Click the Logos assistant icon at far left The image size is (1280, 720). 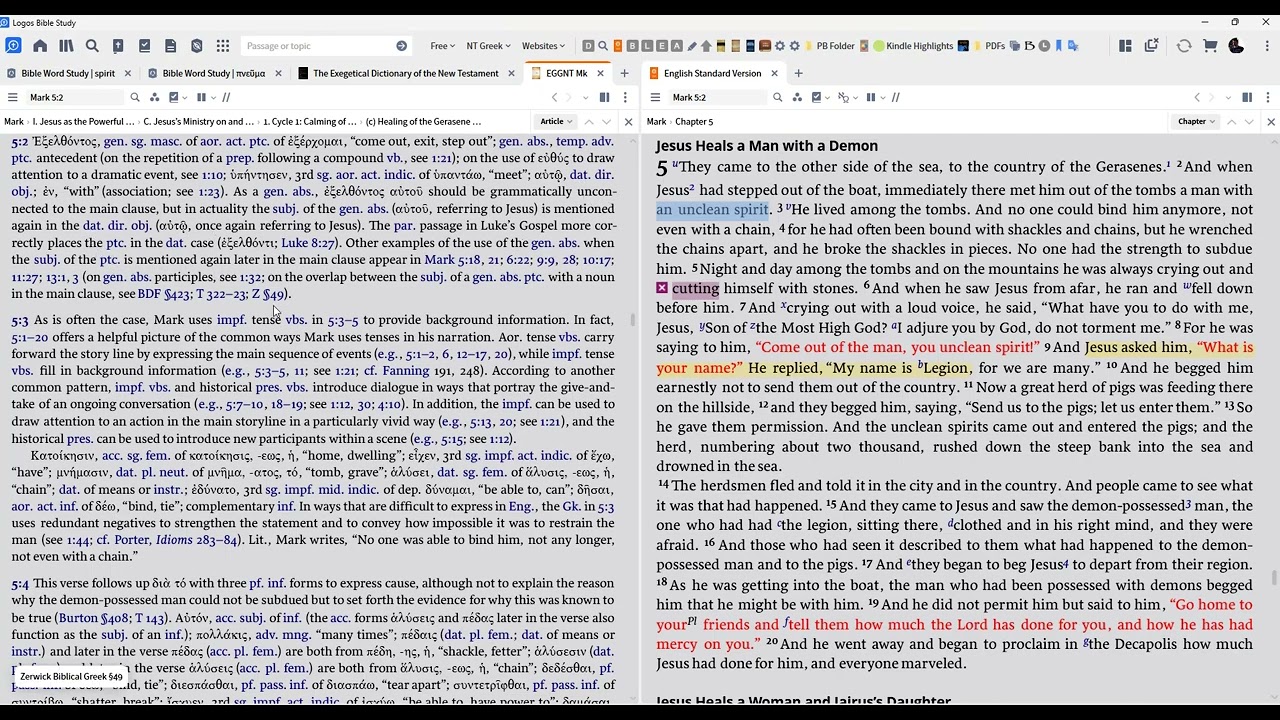click(13, 45)
